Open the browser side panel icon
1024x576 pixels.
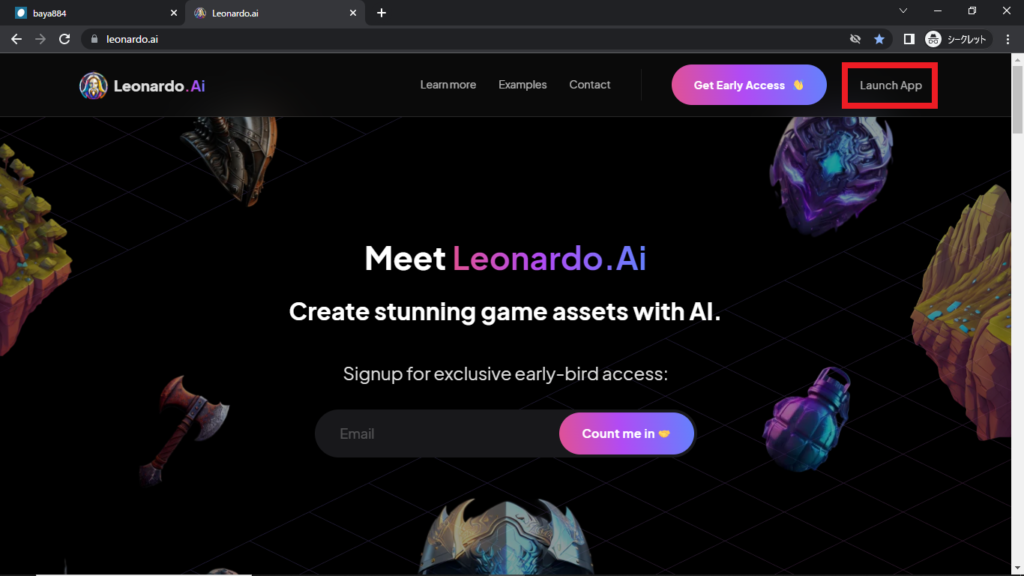[908, 39]
